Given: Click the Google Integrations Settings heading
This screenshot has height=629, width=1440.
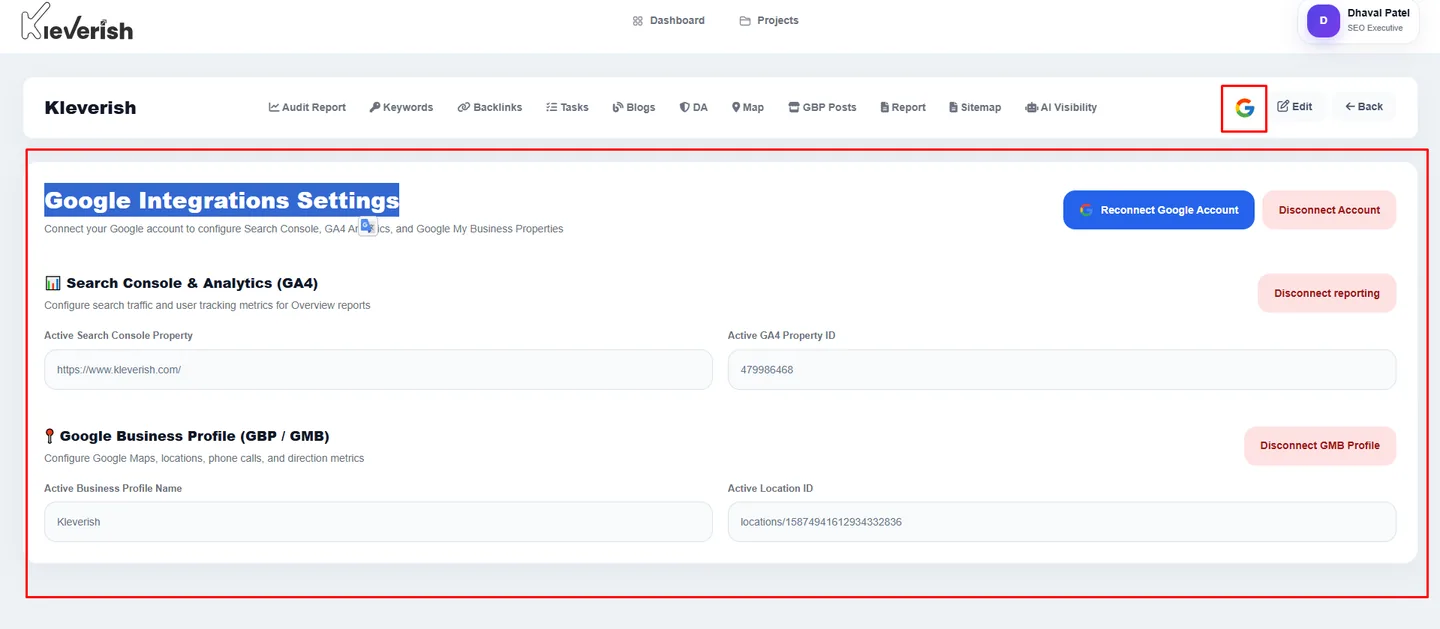Looking at the screenshot, I should point(221,200).
